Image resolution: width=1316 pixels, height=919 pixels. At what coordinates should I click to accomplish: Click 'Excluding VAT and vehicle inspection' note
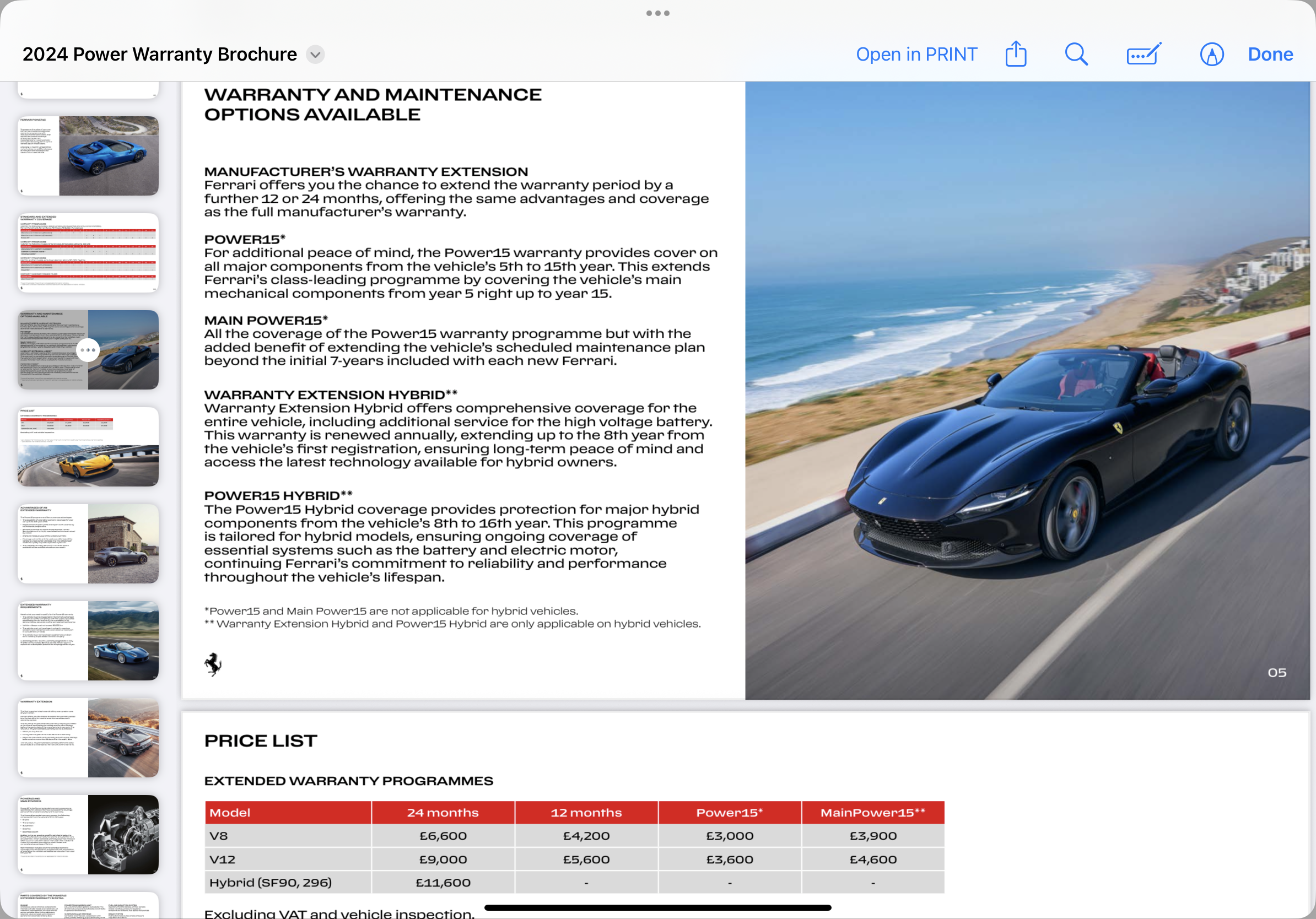tap(339, 913)
